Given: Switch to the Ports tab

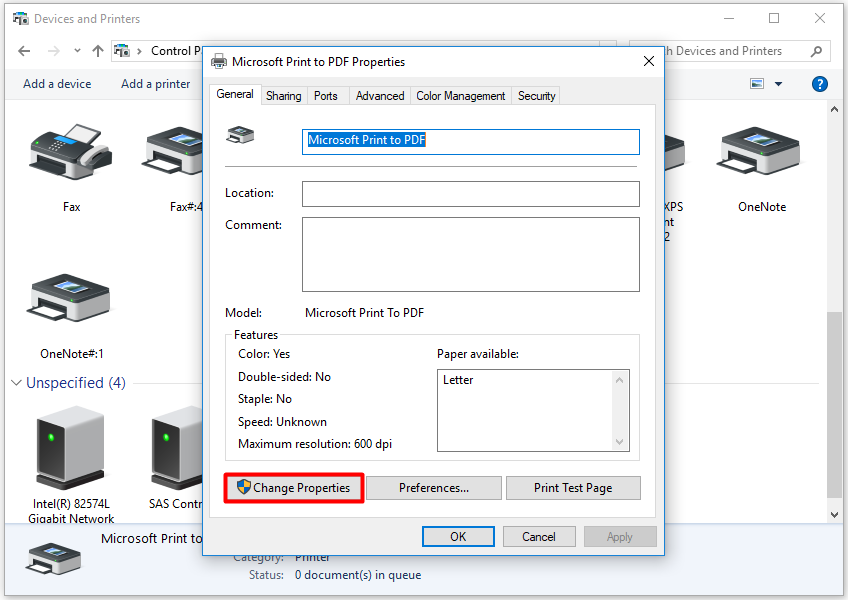Looking at the screenshot, I should [326, 96].
